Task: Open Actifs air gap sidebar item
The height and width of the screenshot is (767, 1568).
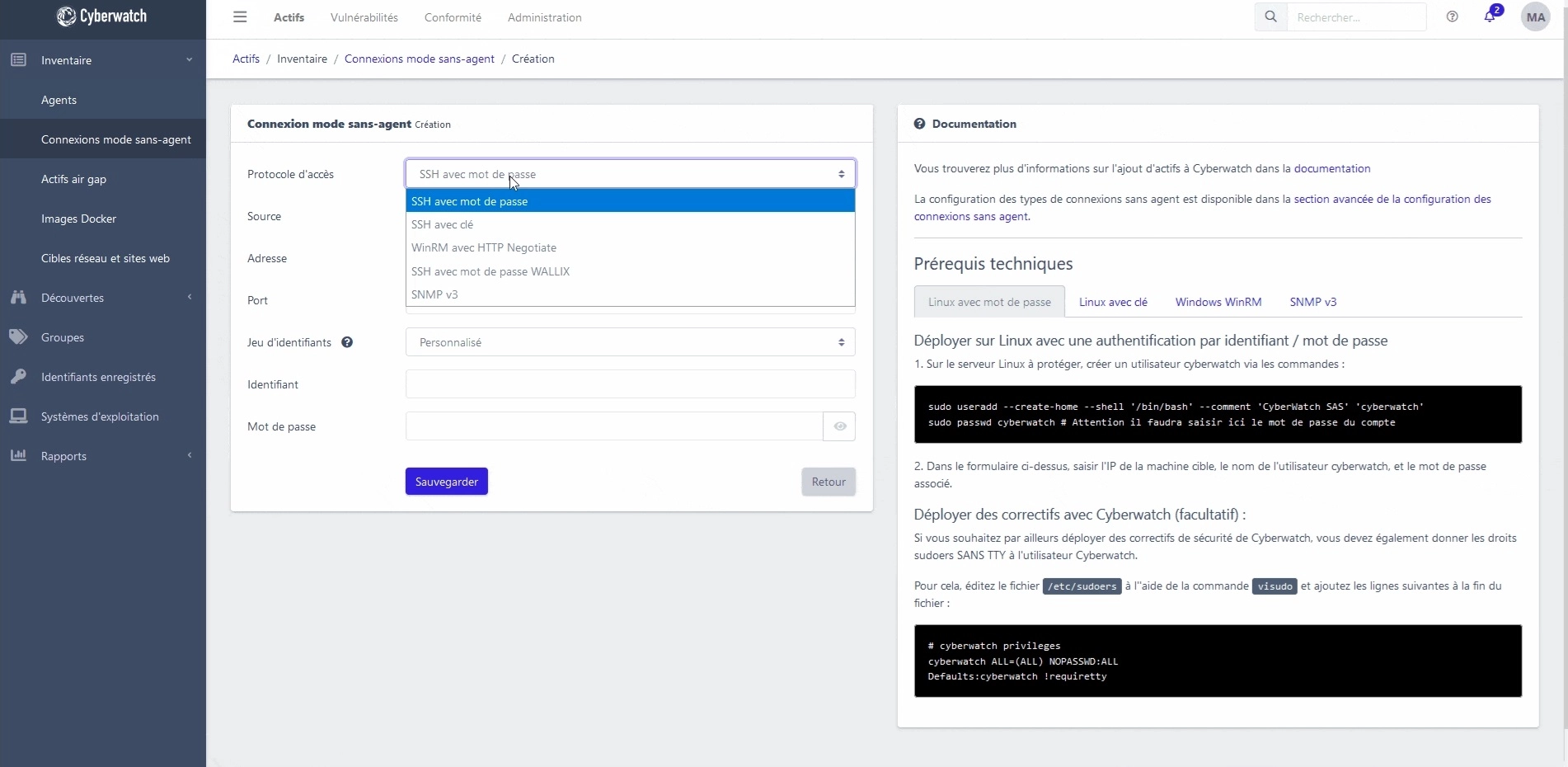Action: (103, 179)
